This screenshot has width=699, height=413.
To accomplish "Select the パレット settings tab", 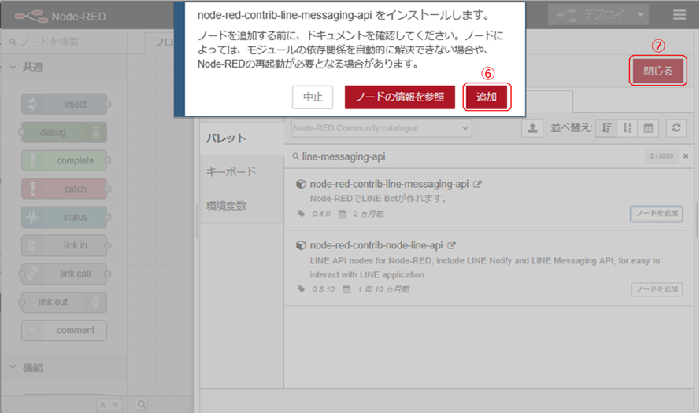I will point(226,137).
